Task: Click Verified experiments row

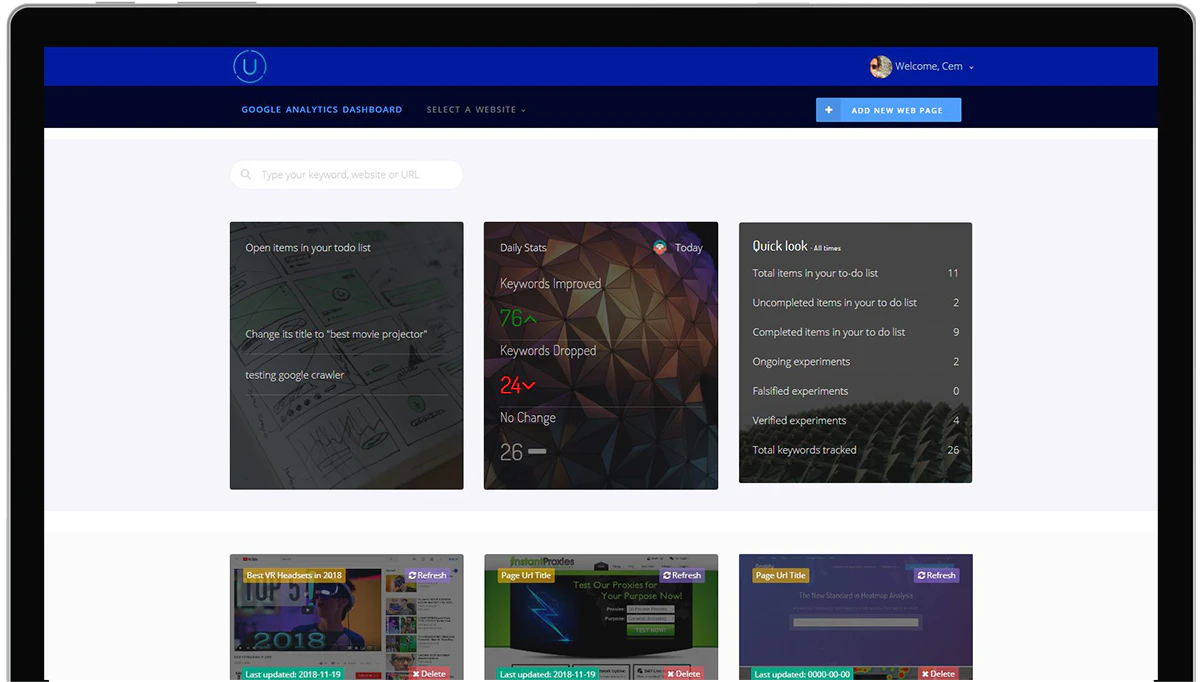Action: tap(855, 421)
